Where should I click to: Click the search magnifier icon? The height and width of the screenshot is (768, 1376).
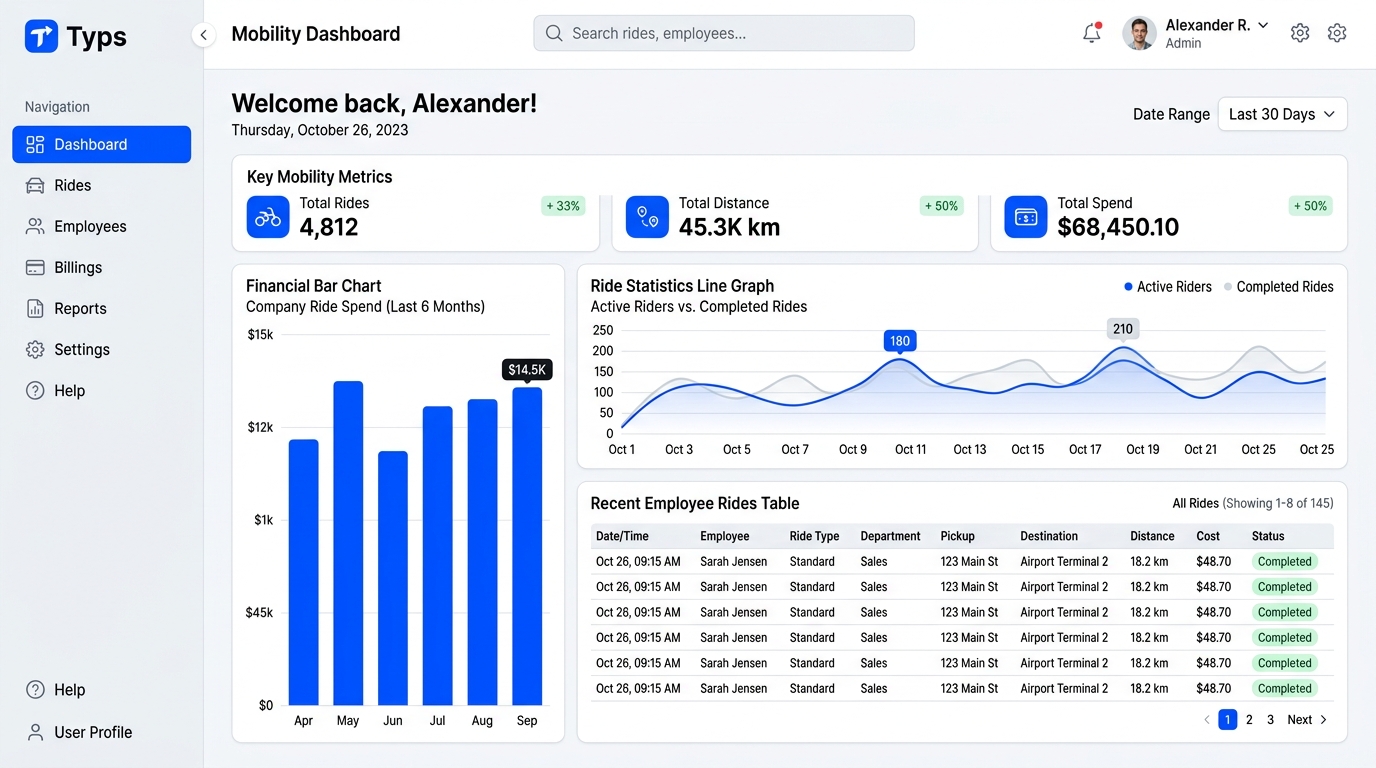[x=554, y=33]
